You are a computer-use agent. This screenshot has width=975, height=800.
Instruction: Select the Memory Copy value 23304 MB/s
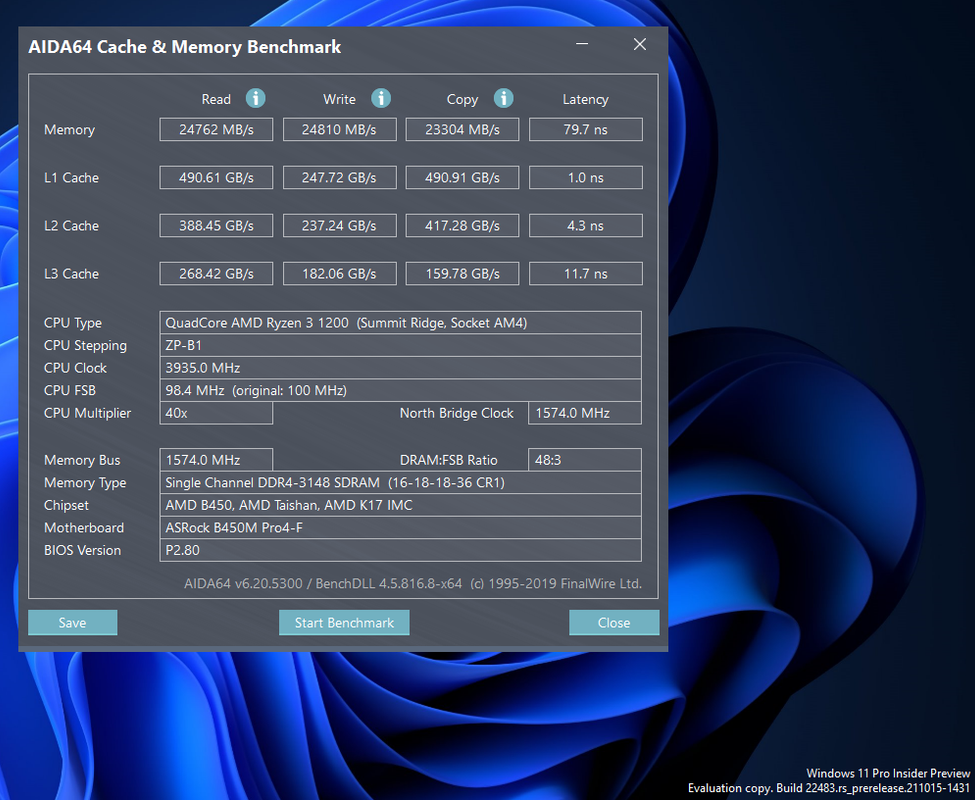pos(462,129)
